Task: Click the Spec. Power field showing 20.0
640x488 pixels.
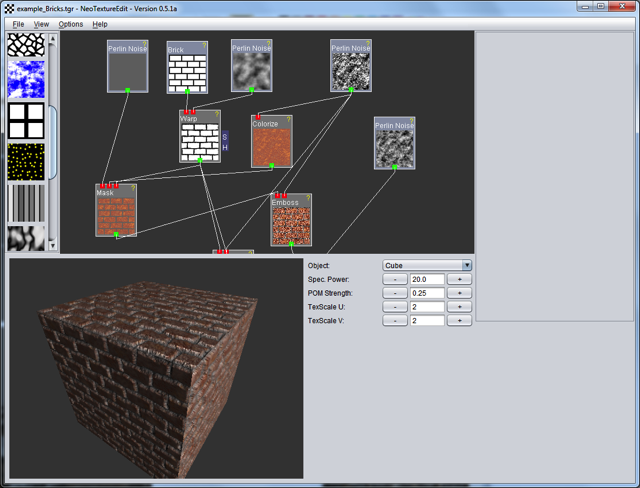Action: 427,279
